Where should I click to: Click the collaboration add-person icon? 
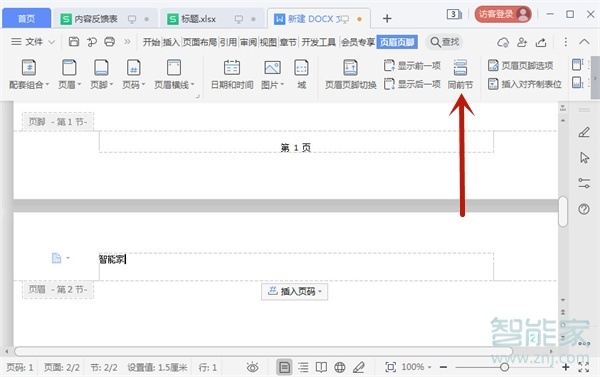(x=522, y=42)
